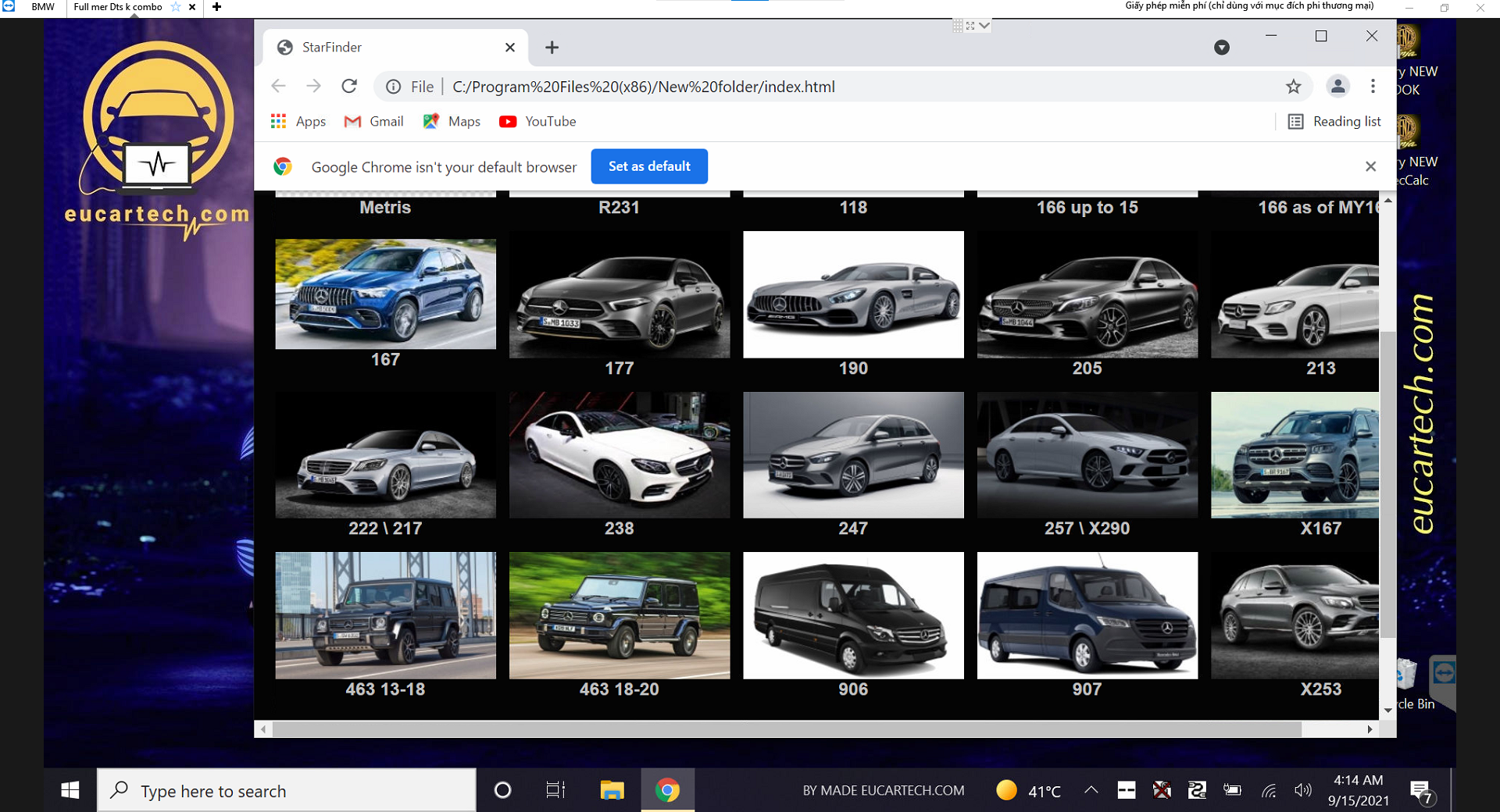Select the 205 model thumbnail
The width and height of the screenshot is (1500, 812).
1087,294
